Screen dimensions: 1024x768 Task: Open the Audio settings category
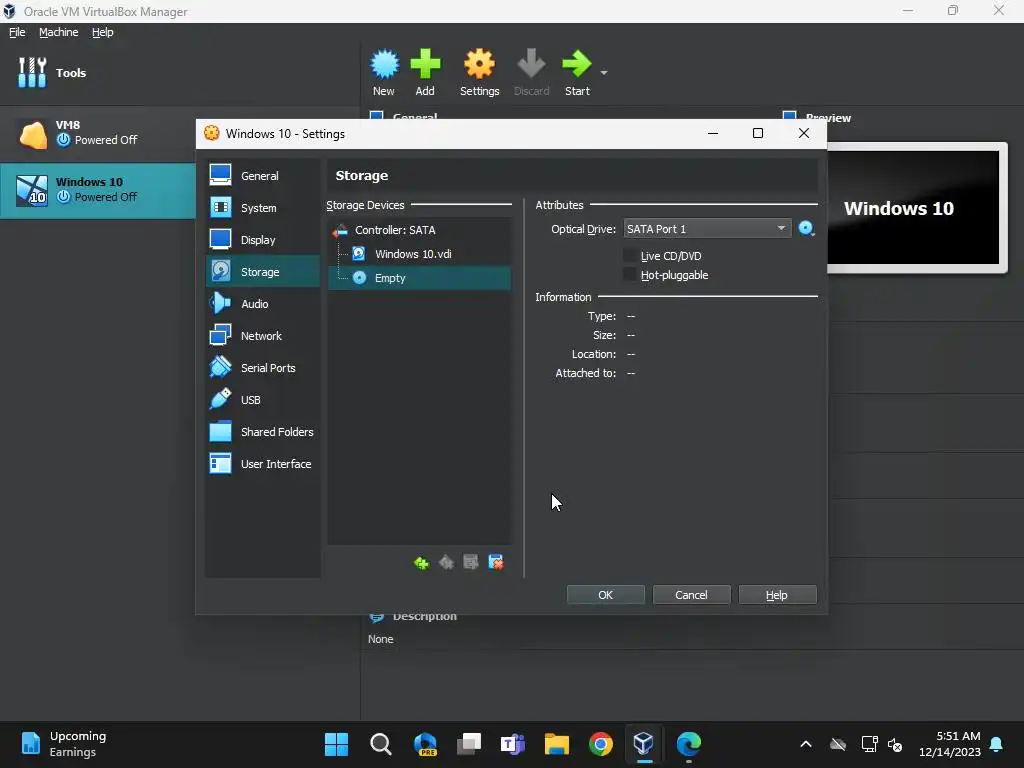[x=263, y=304]
